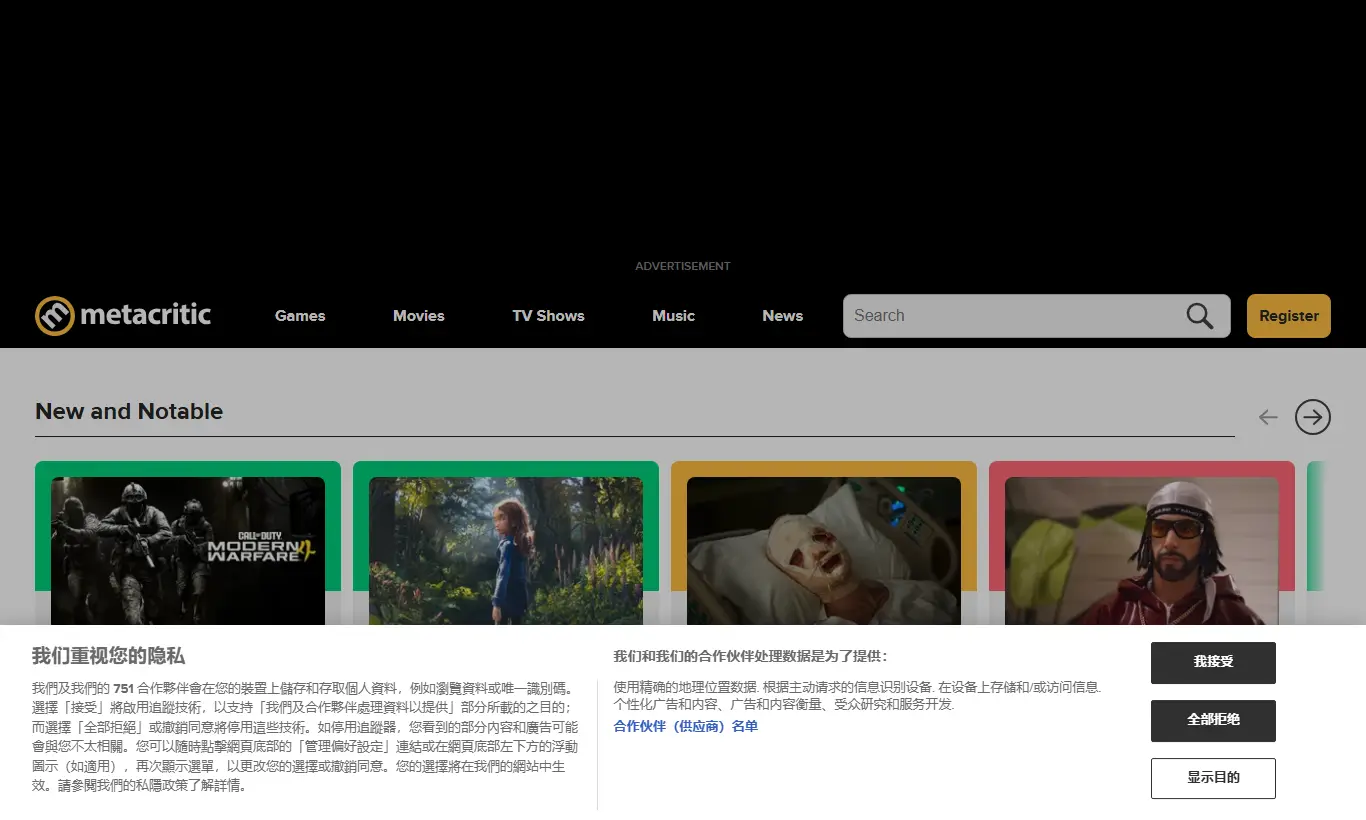The width and height of the screenshot is (1366, 820).
Task: Click the Metacritic logo icon
Action: click(x=55, y=316)
